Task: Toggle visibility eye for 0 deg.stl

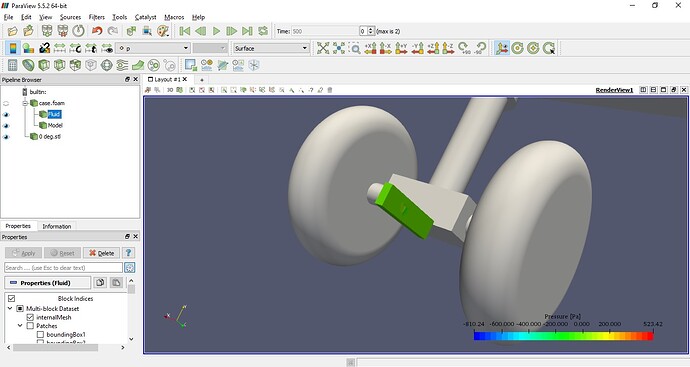Action: [x=6, y=137]
